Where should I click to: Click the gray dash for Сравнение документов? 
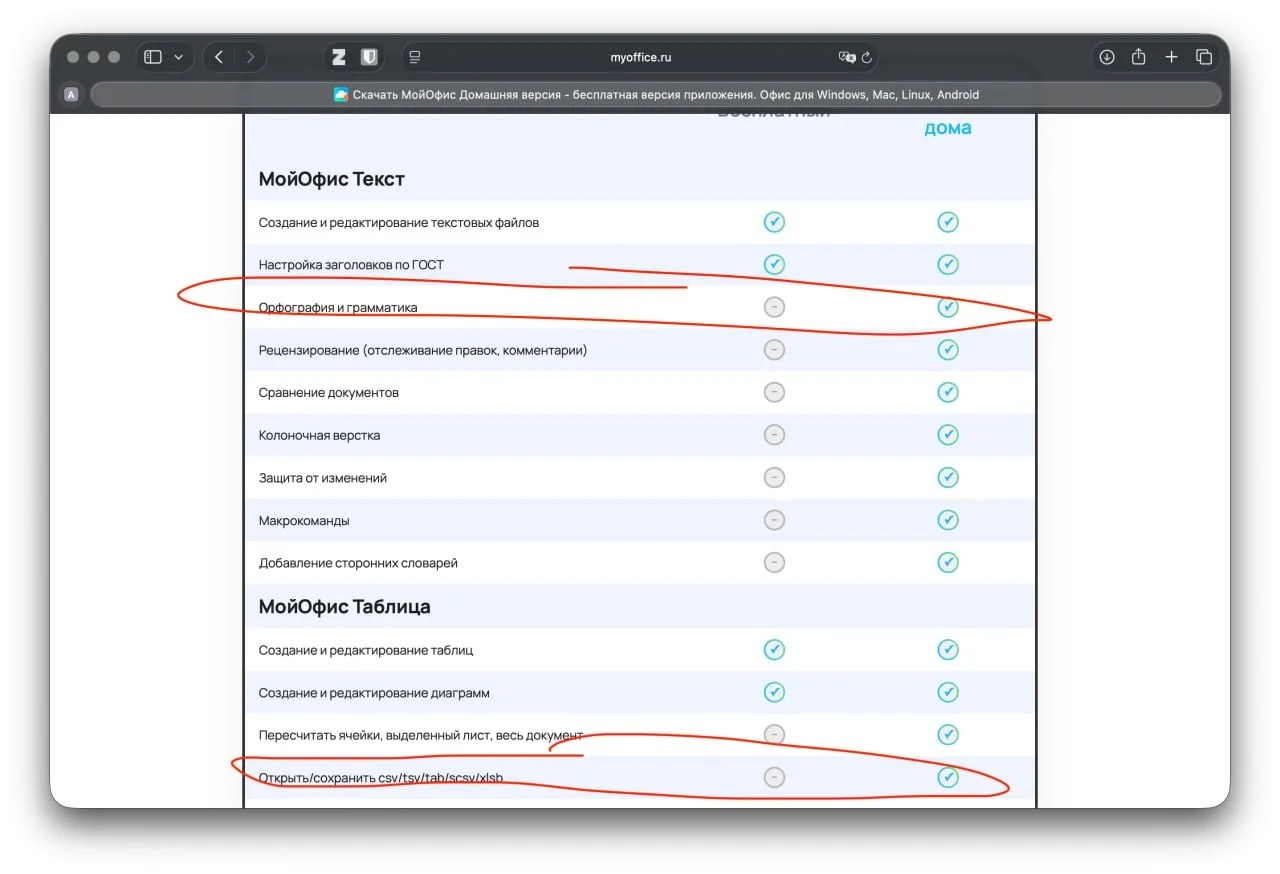tap(774, 392)
